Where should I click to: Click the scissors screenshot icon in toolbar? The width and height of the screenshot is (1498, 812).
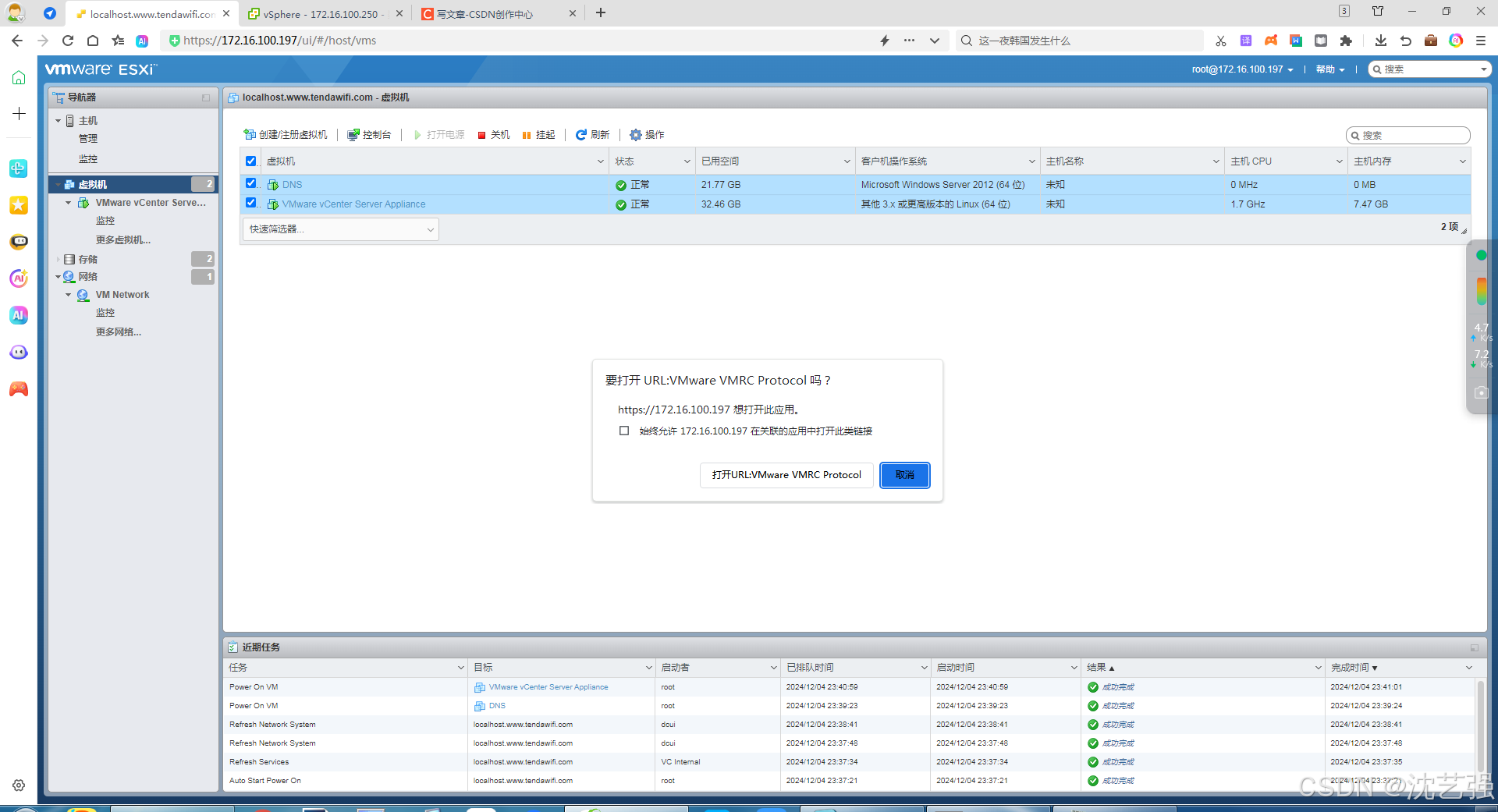pyautogui.click(x=1221, y=41)
